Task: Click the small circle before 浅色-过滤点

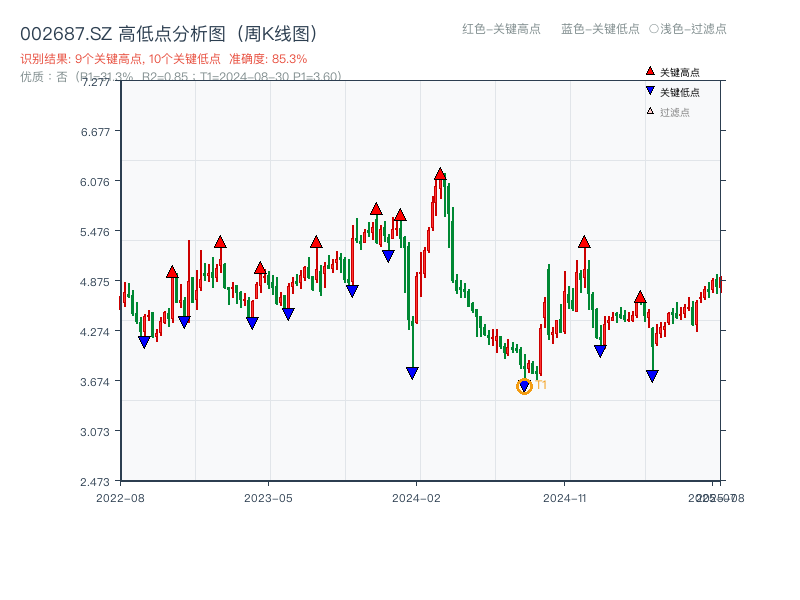Action: click(x=654, y=29)
